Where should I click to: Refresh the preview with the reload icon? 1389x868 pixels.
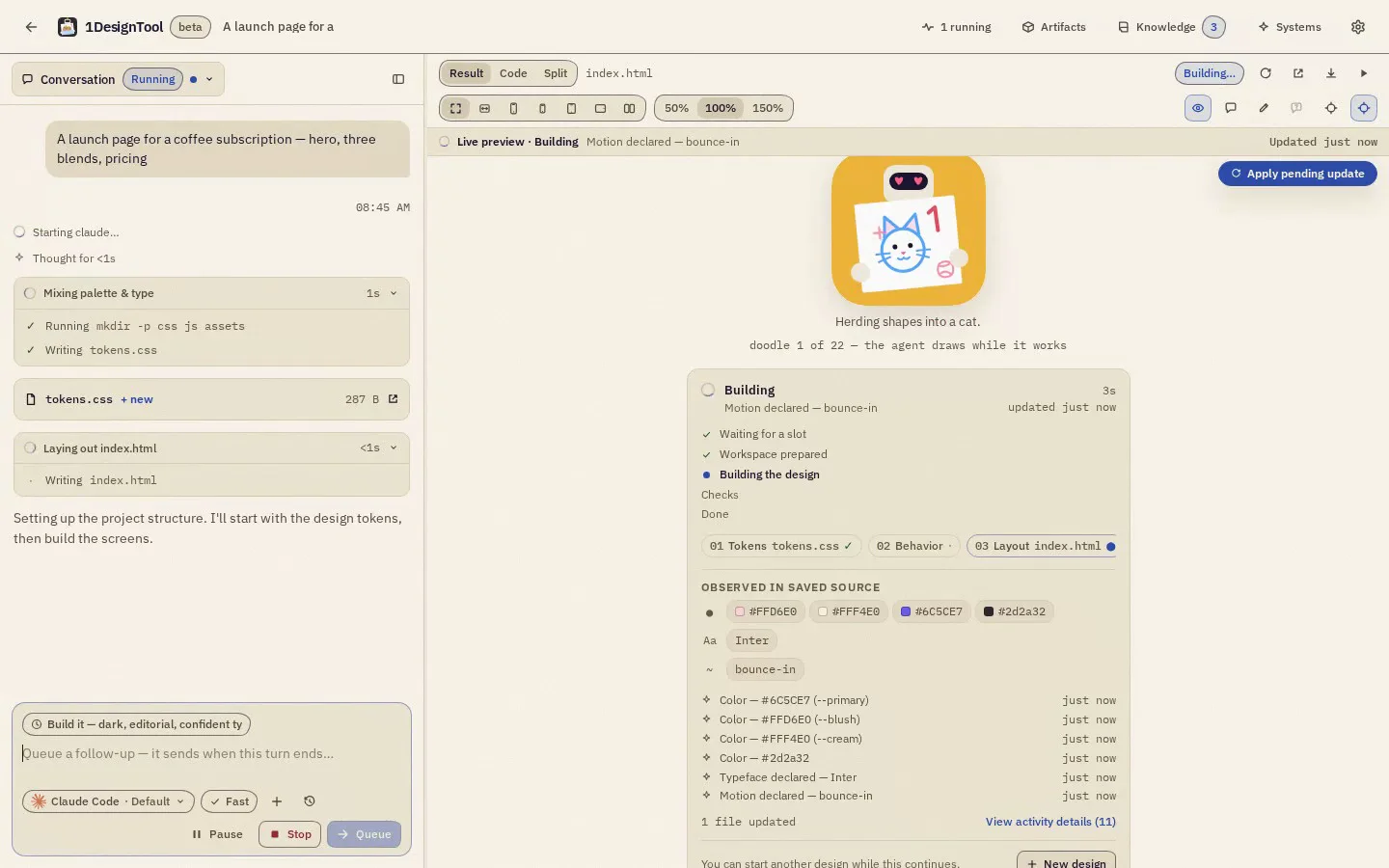[1266, 73]
